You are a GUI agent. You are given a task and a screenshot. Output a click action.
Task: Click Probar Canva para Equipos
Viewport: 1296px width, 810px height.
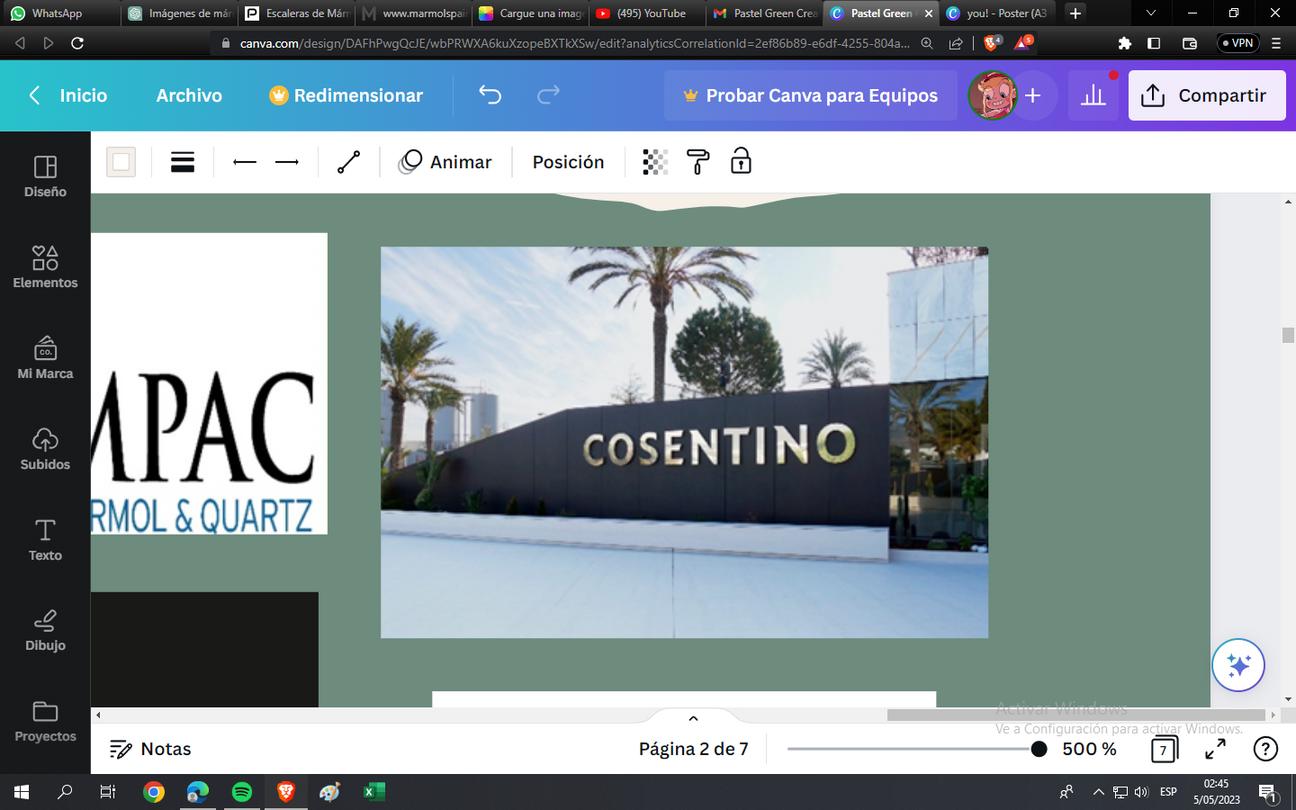coord(810,95)
